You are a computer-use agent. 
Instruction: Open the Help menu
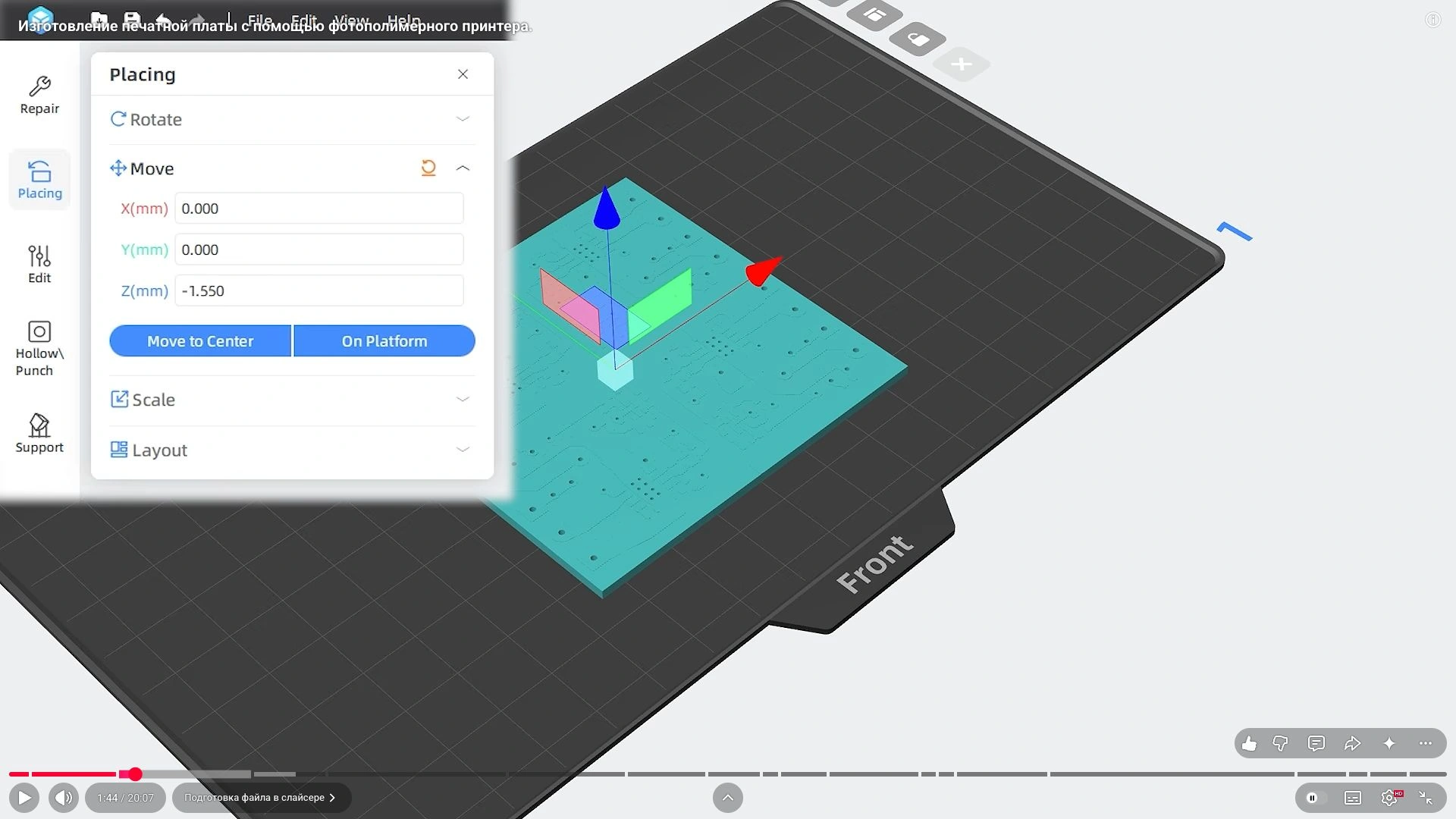coord(403,20)
